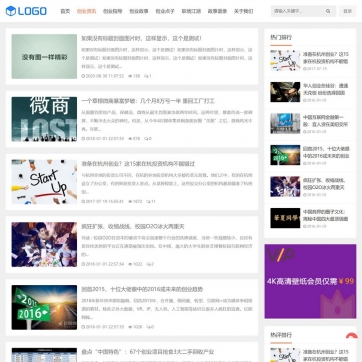Viewport: 362px width, 362px height.
Task: Click the 登录 login button
Action: (x=347, y=11)
